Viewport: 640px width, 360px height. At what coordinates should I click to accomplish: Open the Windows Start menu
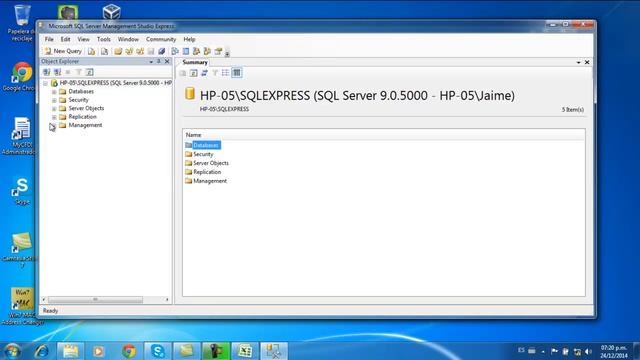(x=11, y=351)
